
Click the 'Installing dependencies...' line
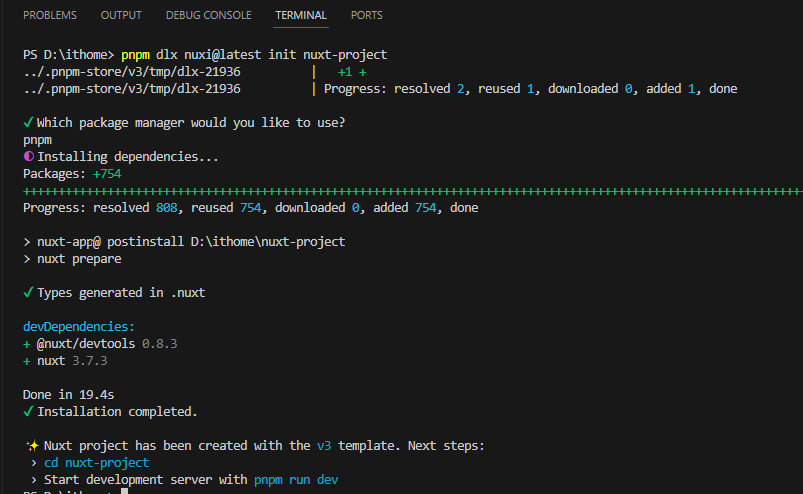coord(121,157)
